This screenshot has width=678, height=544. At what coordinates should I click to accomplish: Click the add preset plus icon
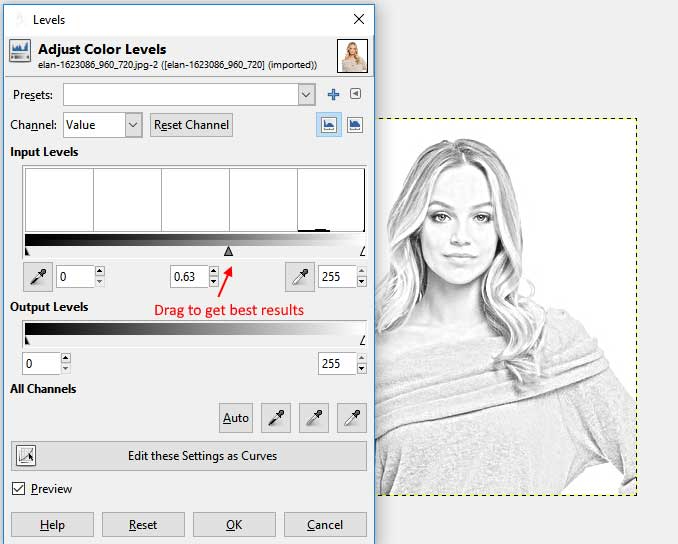(333, 94)
